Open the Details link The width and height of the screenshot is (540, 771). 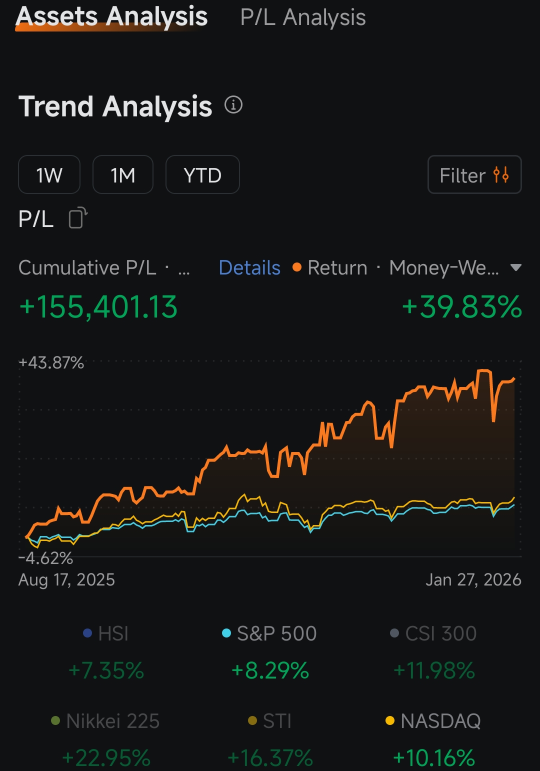[x=249, y=268]
